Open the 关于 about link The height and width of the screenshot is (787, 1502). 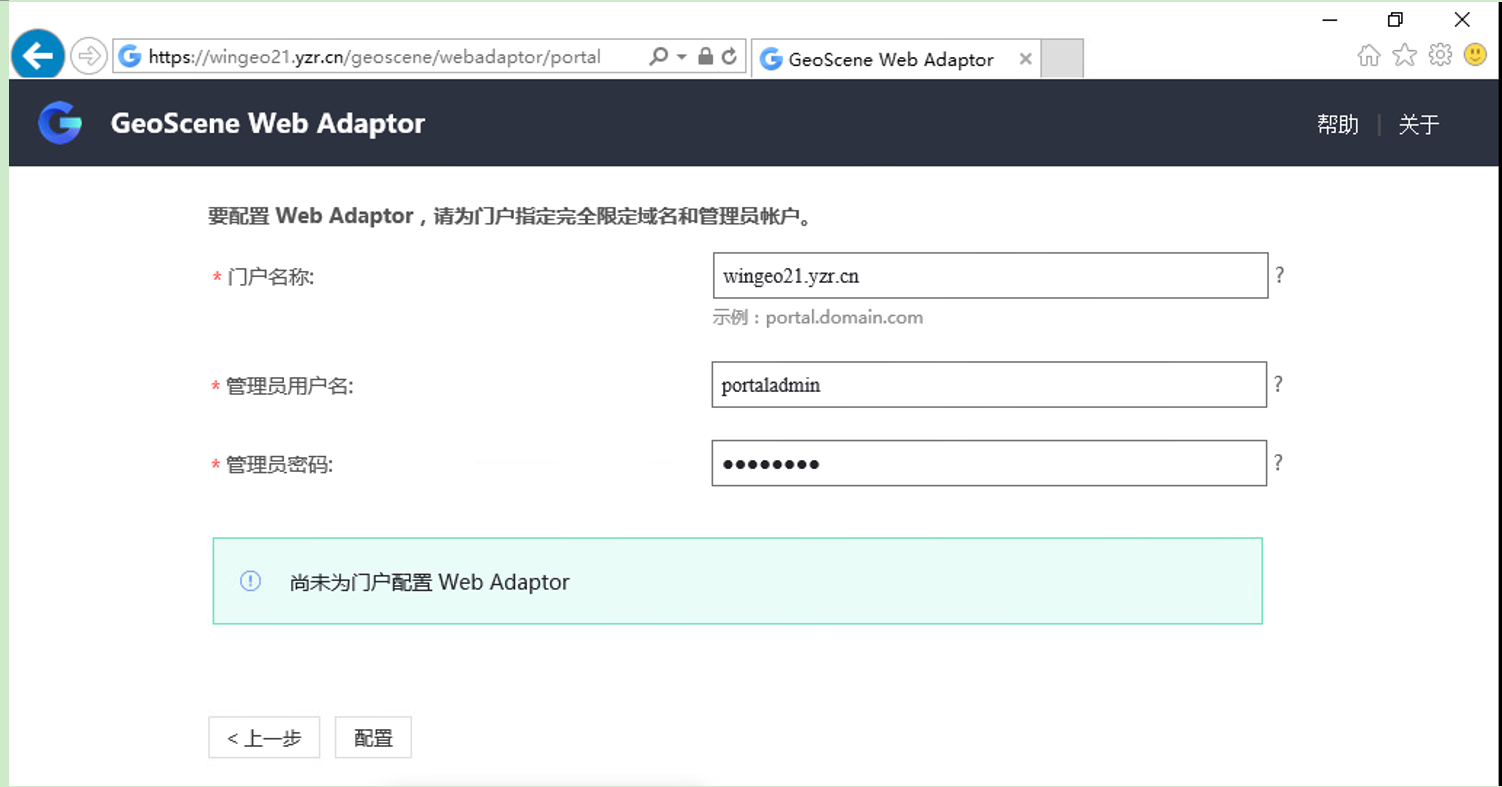coord(1418,124)
